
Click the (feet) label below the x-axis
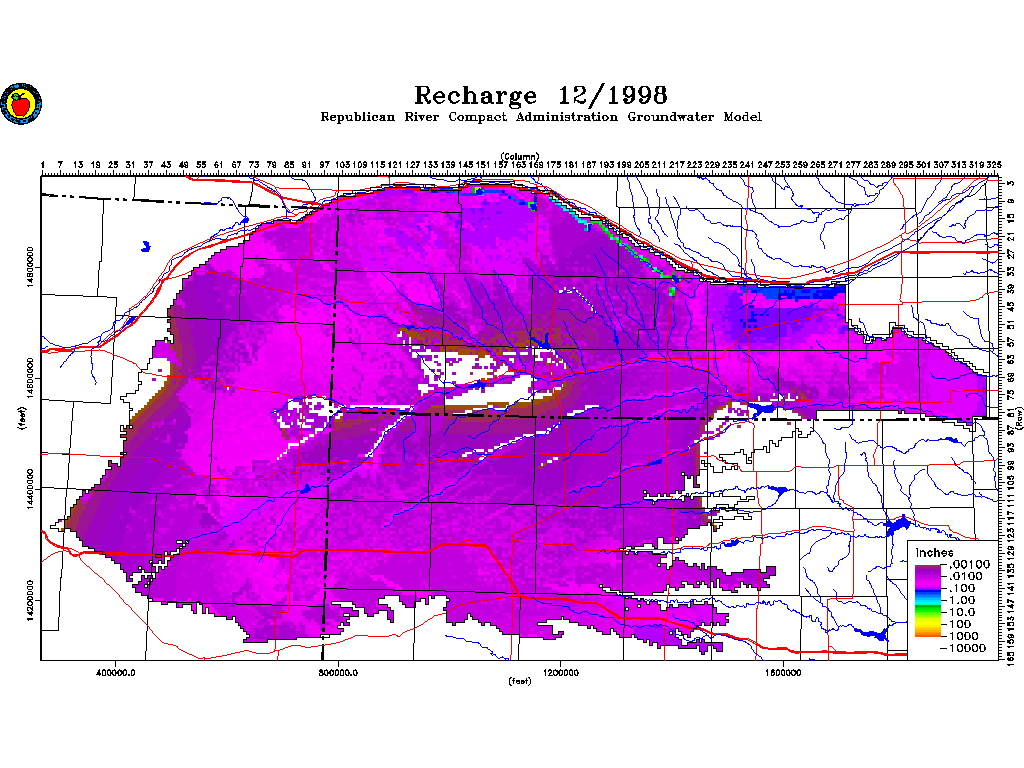click(x=520, y=682)
